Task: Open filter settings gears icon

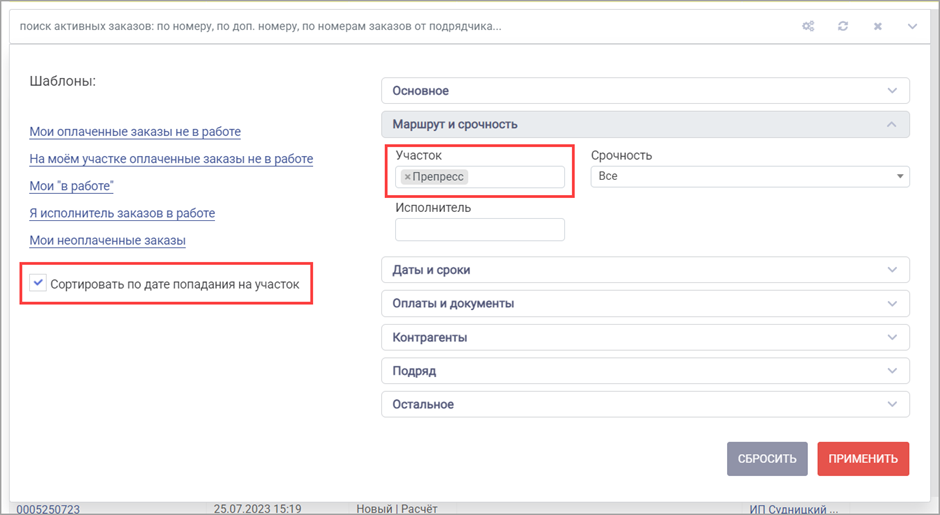Action: coord(808,26)
